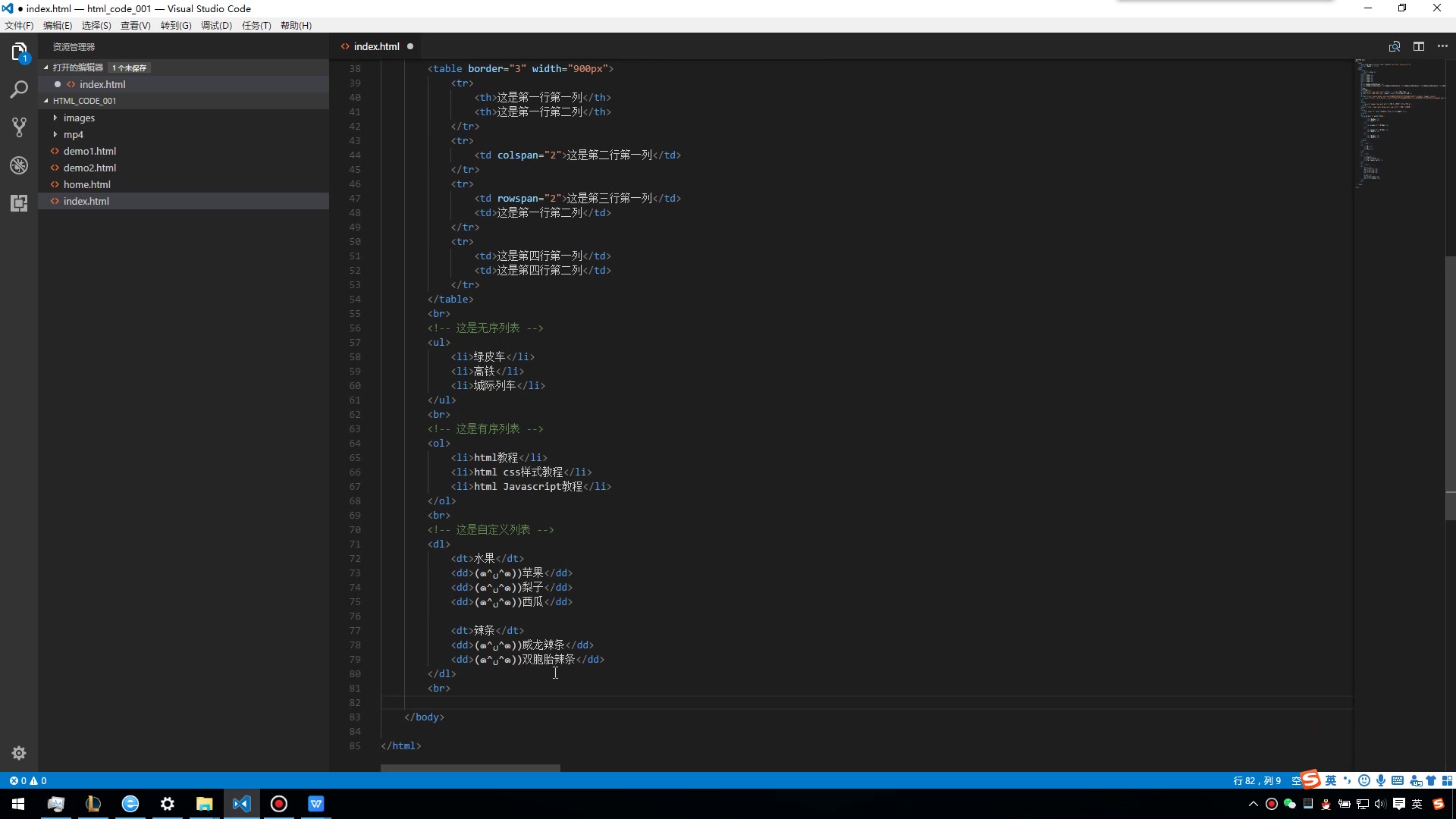Toggle the Sogou soft keyboard
Screen dimensions: 1456x819
pos(1398,780)
